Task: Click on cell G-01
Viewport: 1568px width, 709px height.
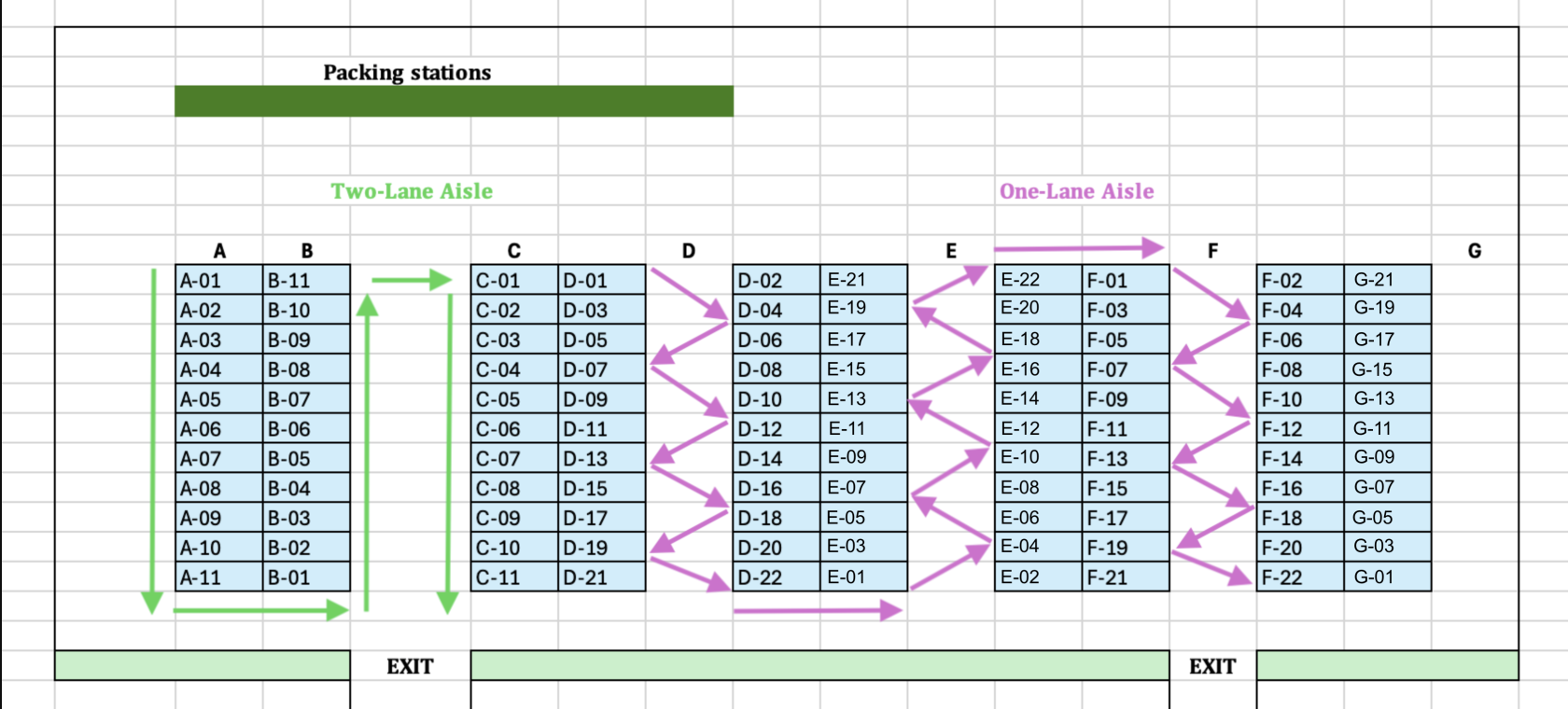Action: [x=1387, y=577]
